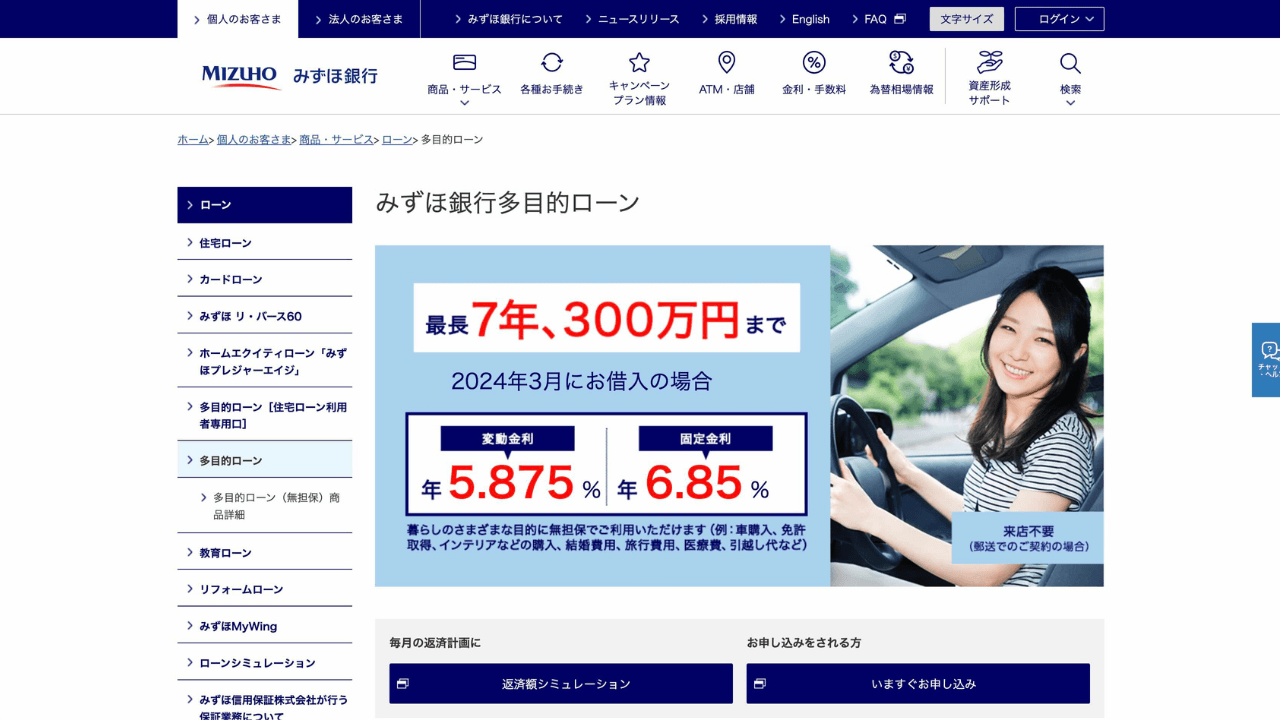The image size is (1280, 720).
Task: Click 個人のお客さま breadcrumb link
Action: point(254,140)
